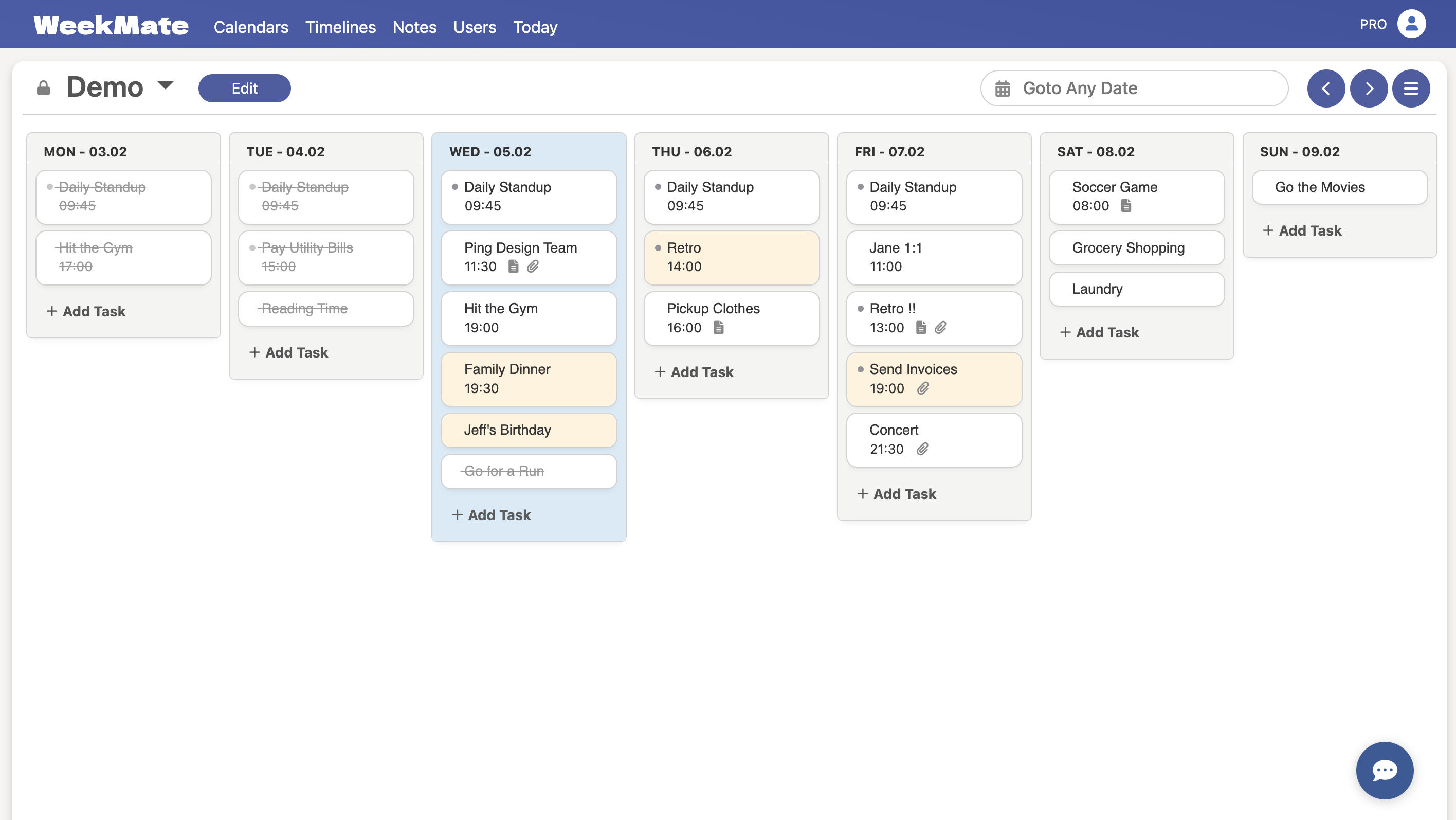
Task: Click the MON - 03.02 column header
Action: point(85,152)
